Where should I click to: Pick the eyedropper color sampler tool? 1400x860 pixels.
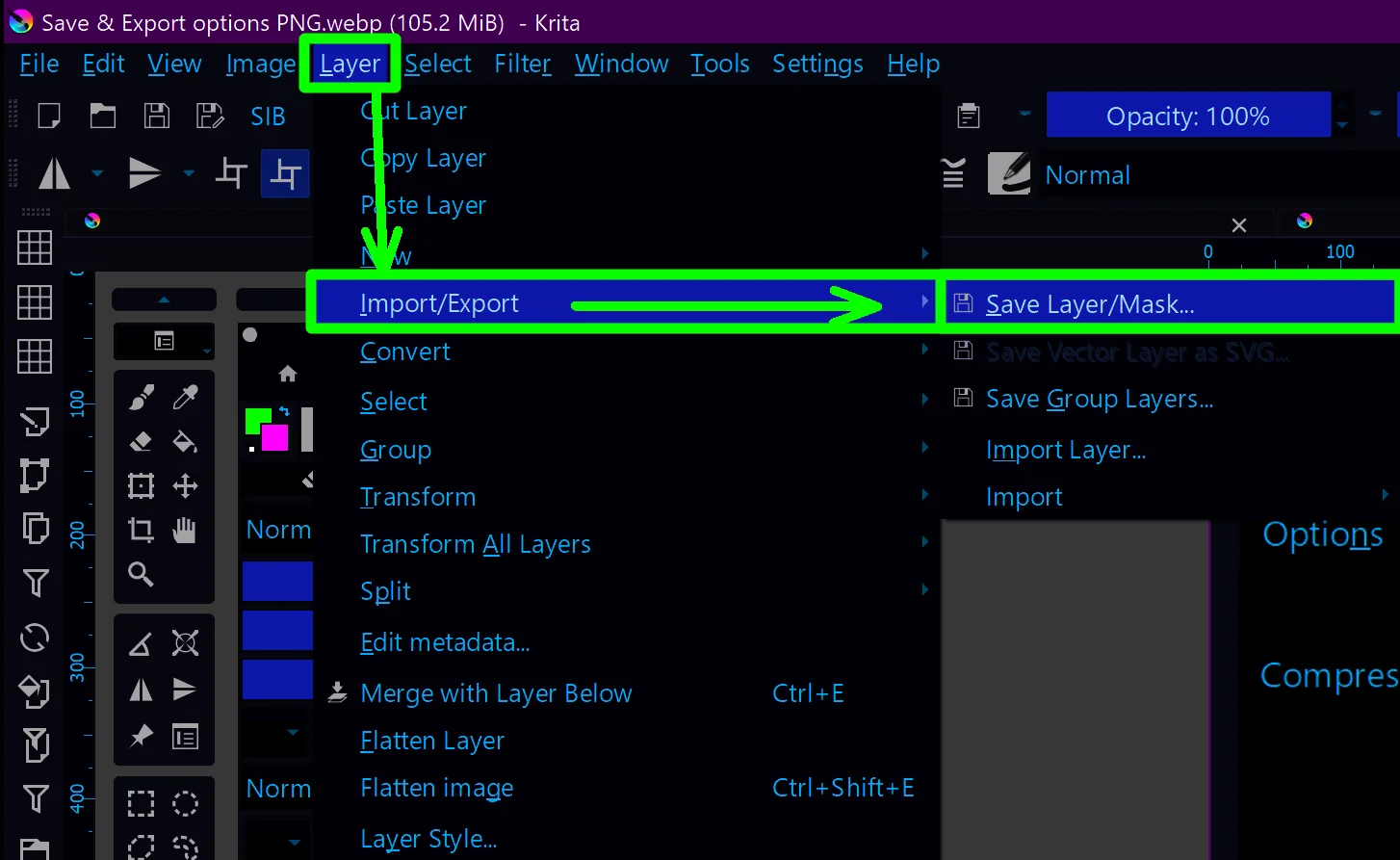tap(185, 397)
